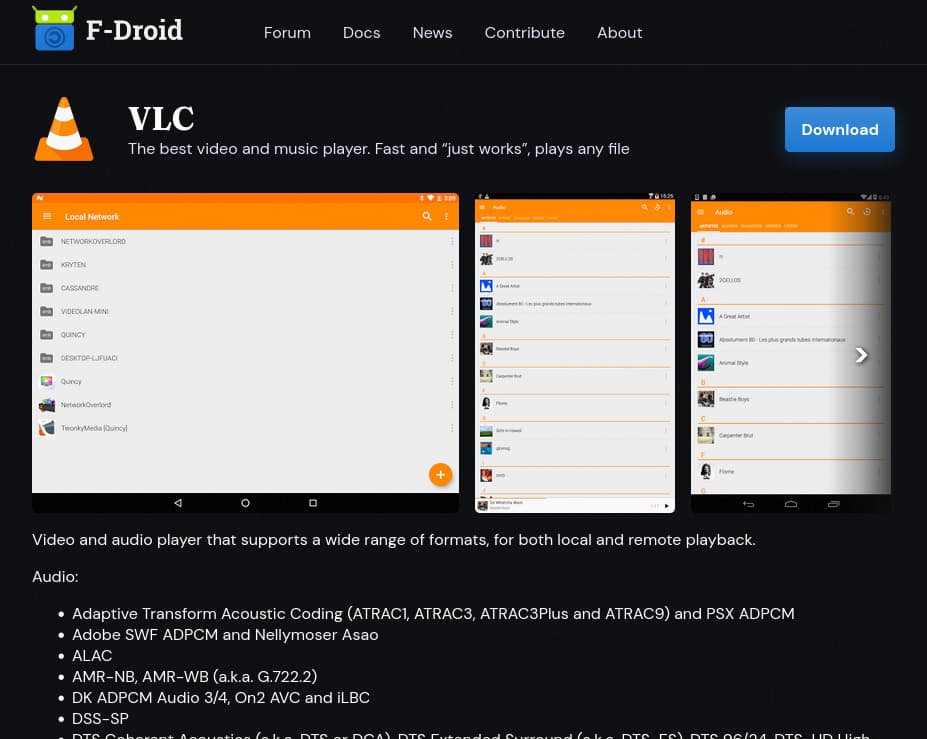The height and width of the screenshot is (739, 927).
Task: Click the NETWORKOVERLORD entry in first screenshot
Action: pos(93,242)
